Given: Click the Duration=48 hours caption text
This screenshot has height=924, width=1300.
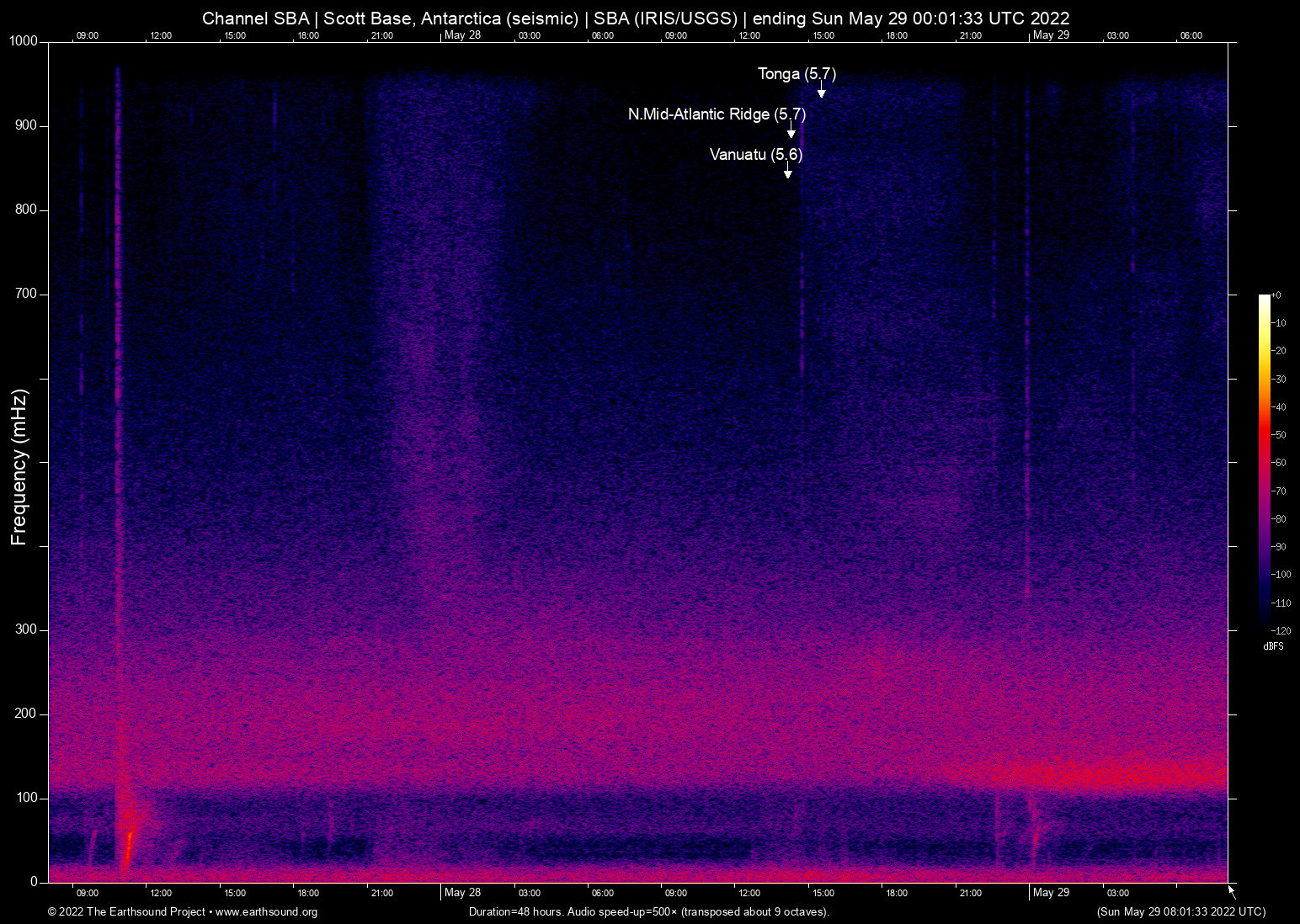Looking at the screenshot, I should (x=648, y=912).
